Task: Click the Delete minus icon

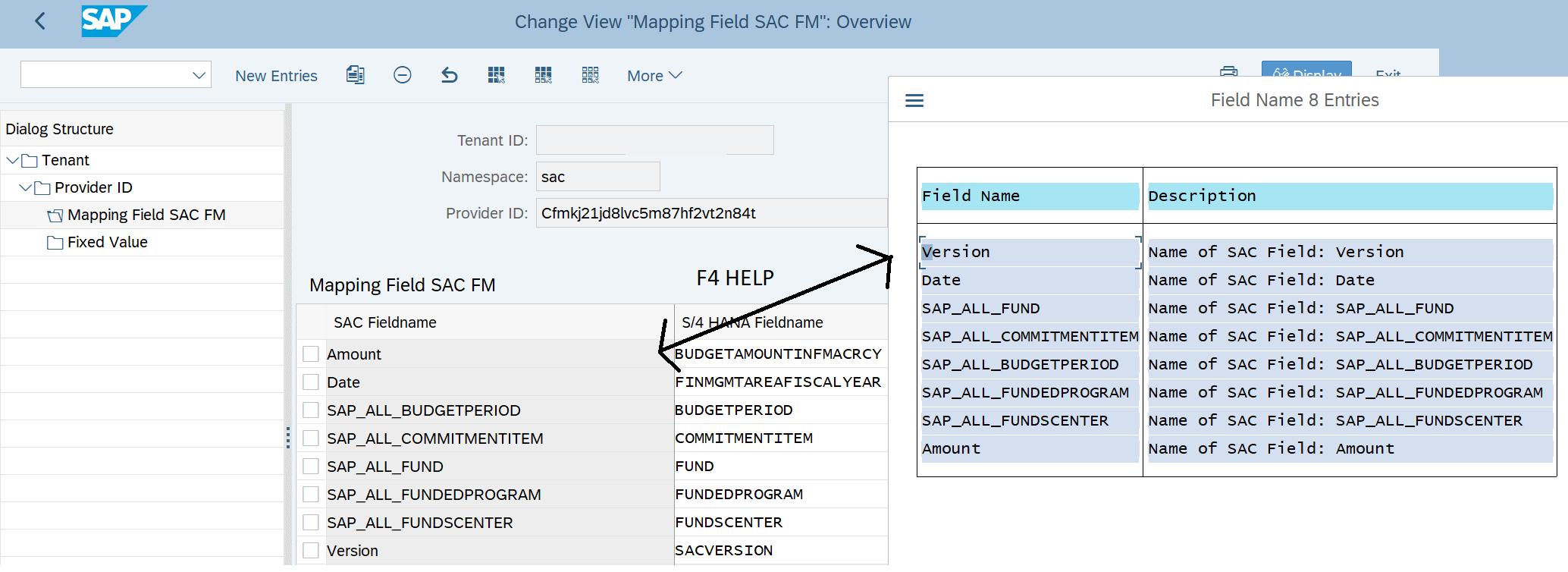Action: pyautogui.click(x=402, y=74)
